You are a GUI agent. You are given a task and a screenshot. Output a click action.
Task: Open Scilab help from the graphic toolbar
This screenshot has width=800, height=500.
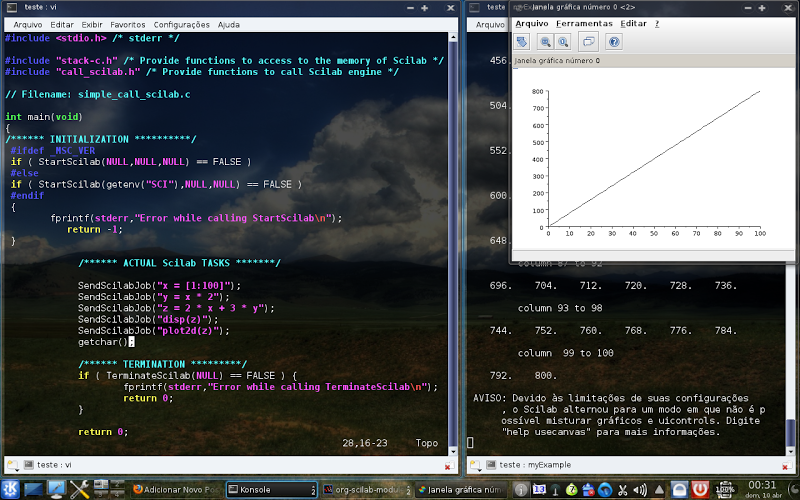614,42
